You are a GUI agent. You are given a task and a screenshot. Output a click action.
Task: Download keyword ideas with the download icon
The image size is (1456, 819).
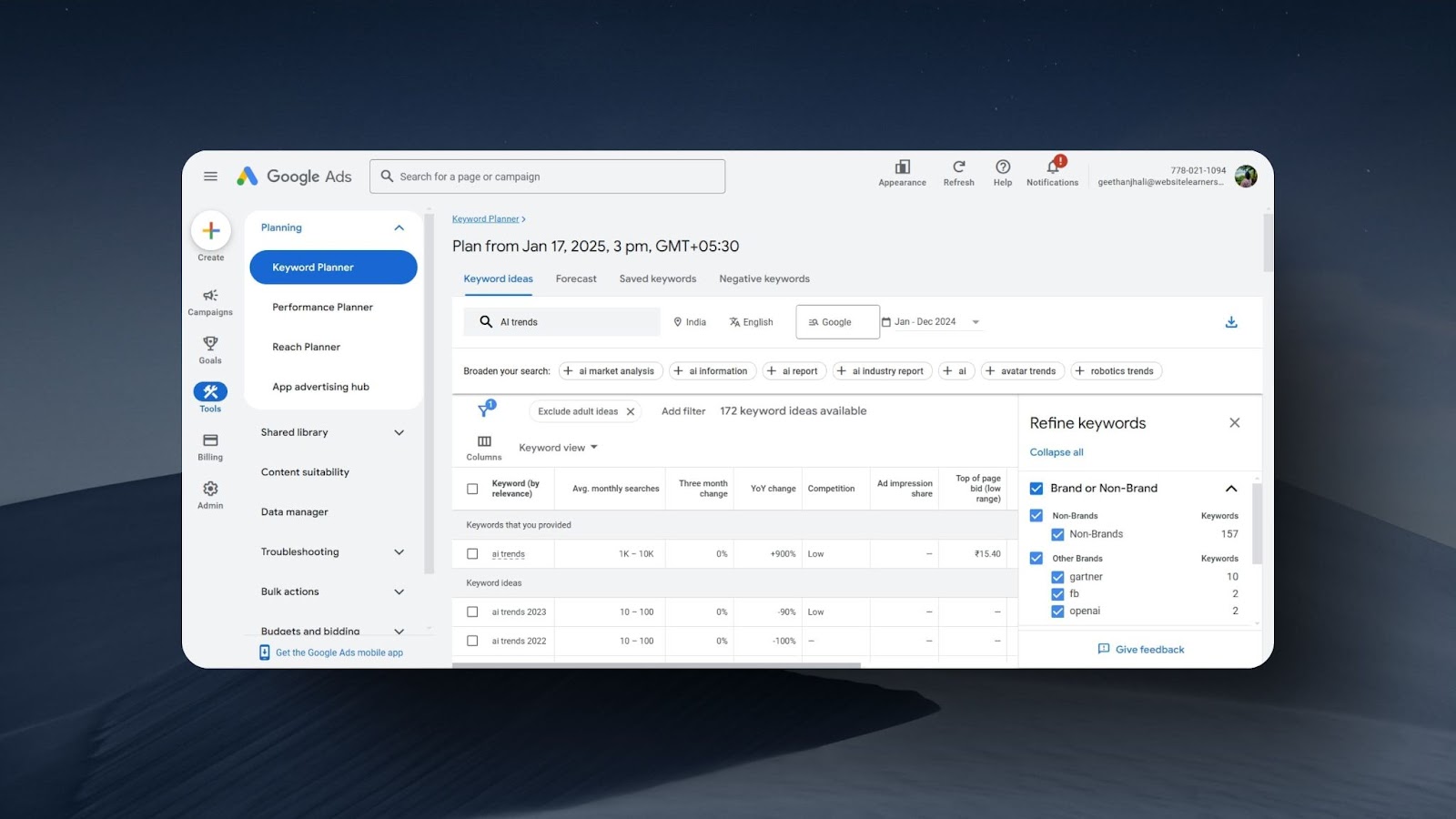tap(1231, 322)
